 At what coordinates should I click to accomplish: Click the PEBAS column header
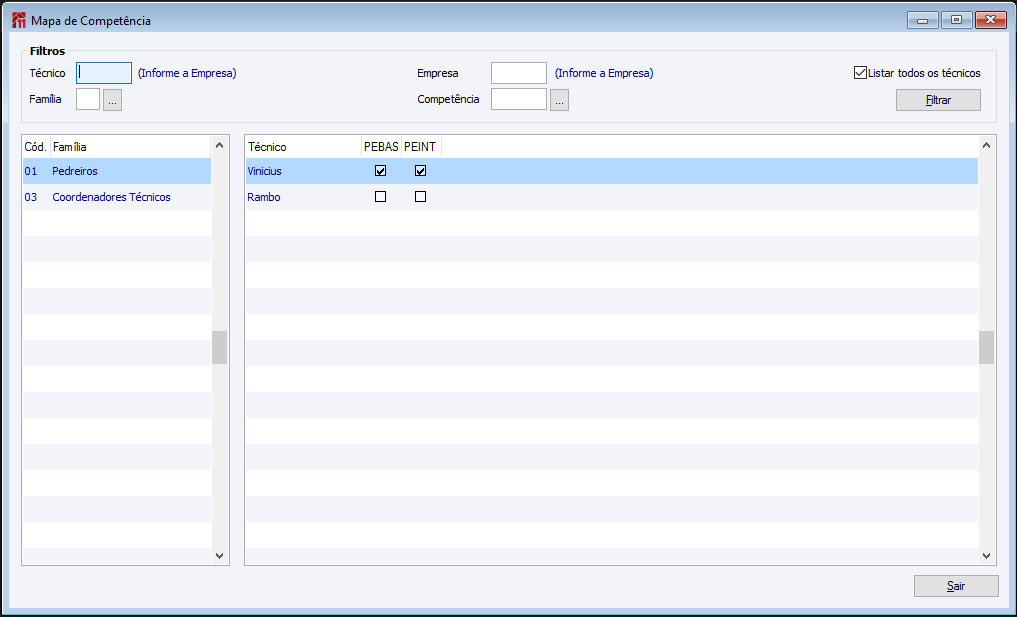381,147
